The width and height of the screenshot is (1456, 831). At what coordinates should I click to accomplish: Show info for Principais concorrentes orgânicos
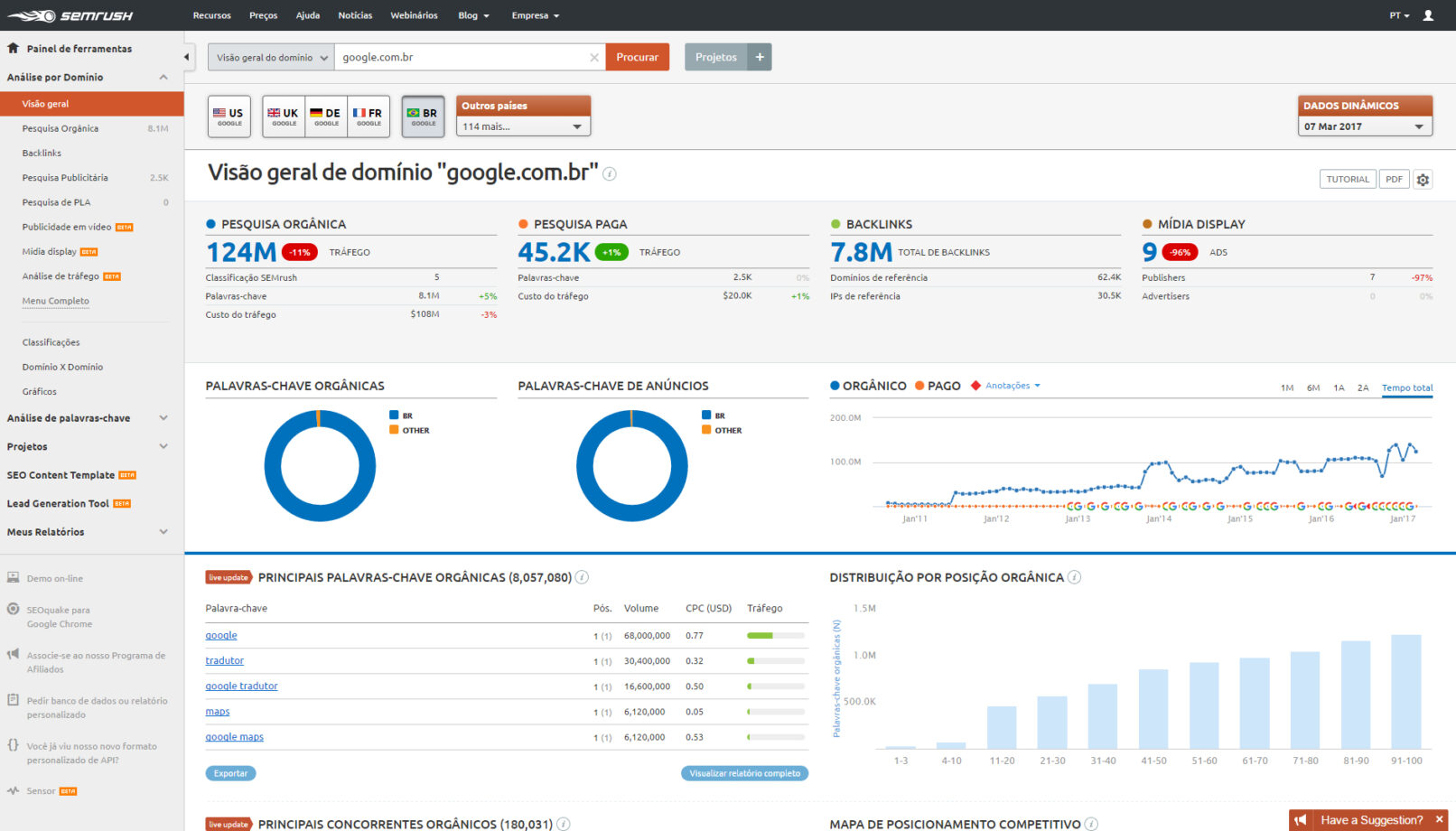coord(563,824)
